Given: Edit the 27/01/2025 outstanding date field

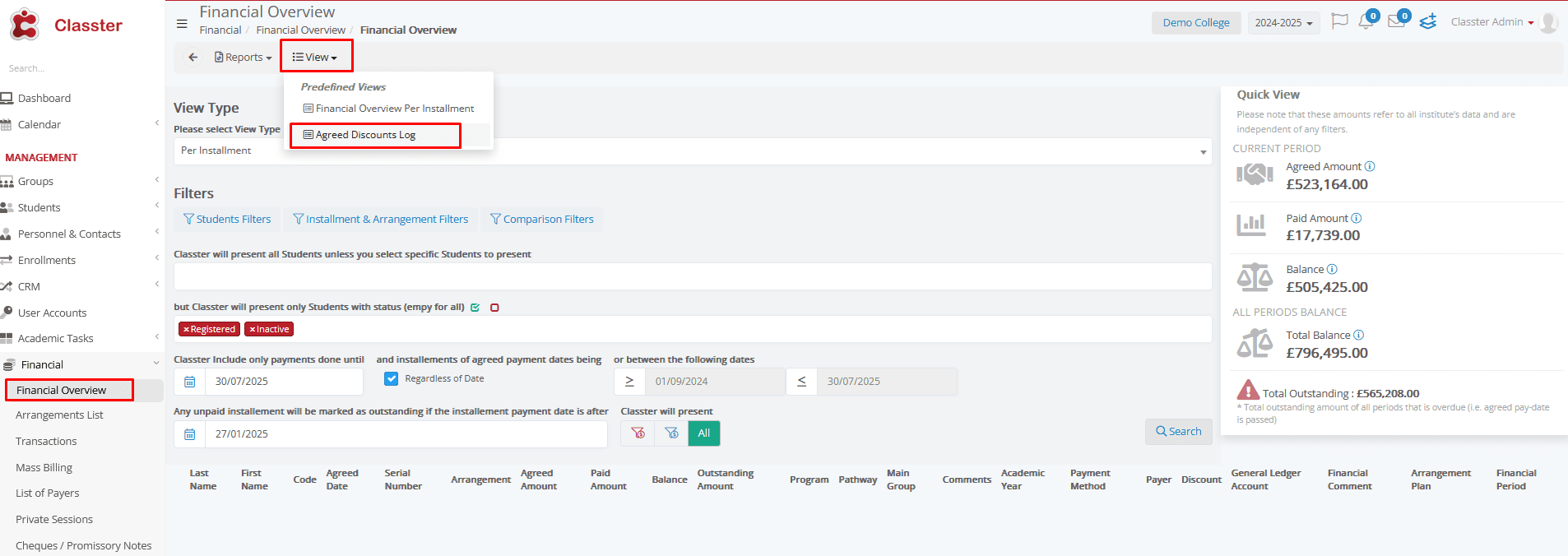Looking at the screenshot, I should [406, 434].
